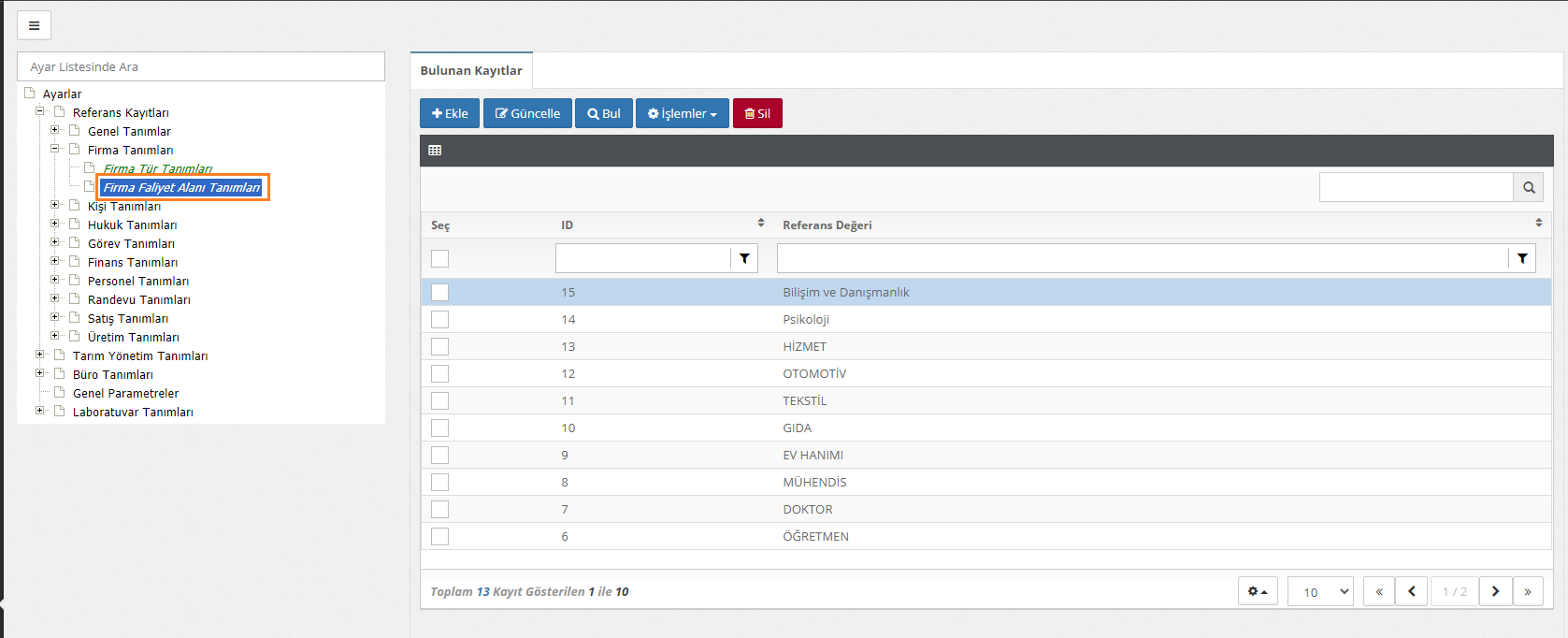Click the ID column filter funnel icon

point(744,258)
